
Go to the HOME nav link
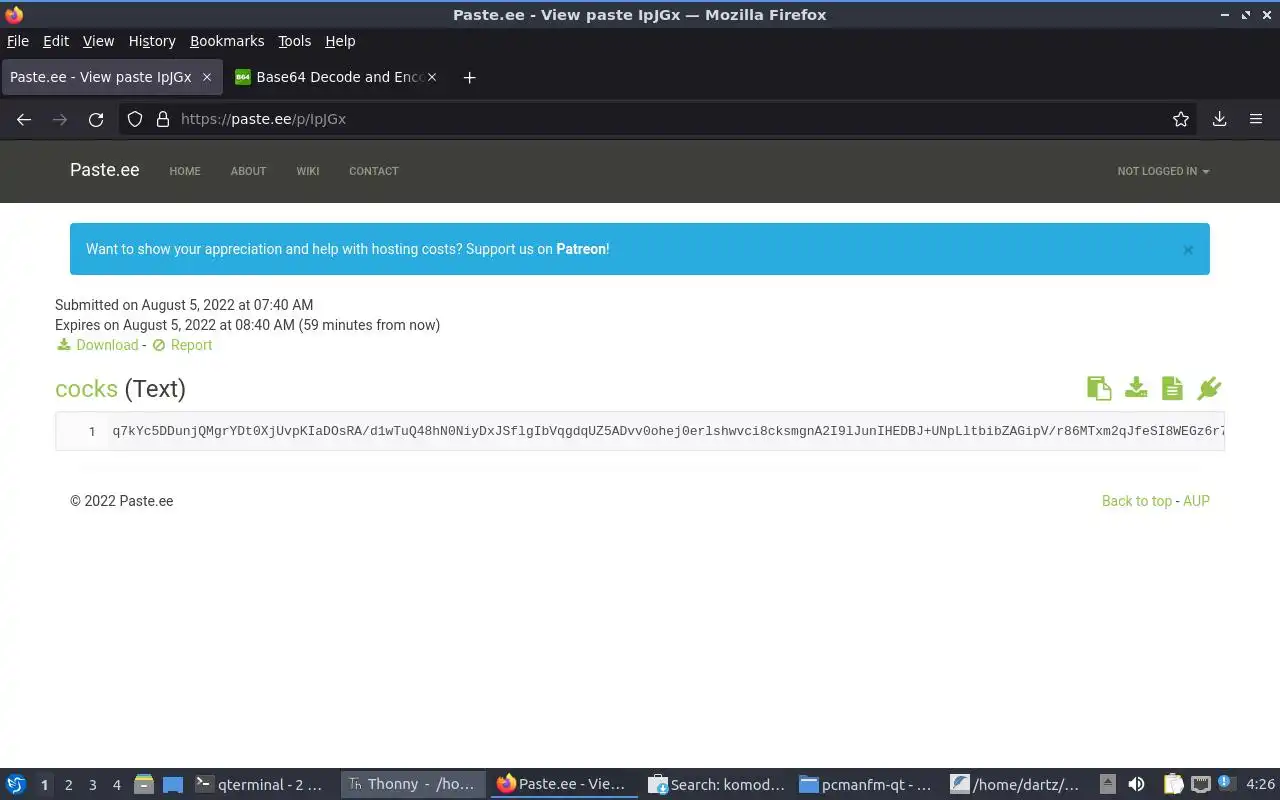(x=185, y=171)
